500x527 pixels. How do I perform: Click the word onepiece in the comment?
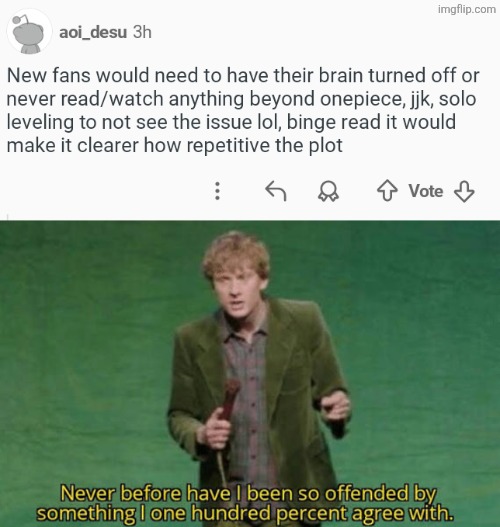(362, 99)
